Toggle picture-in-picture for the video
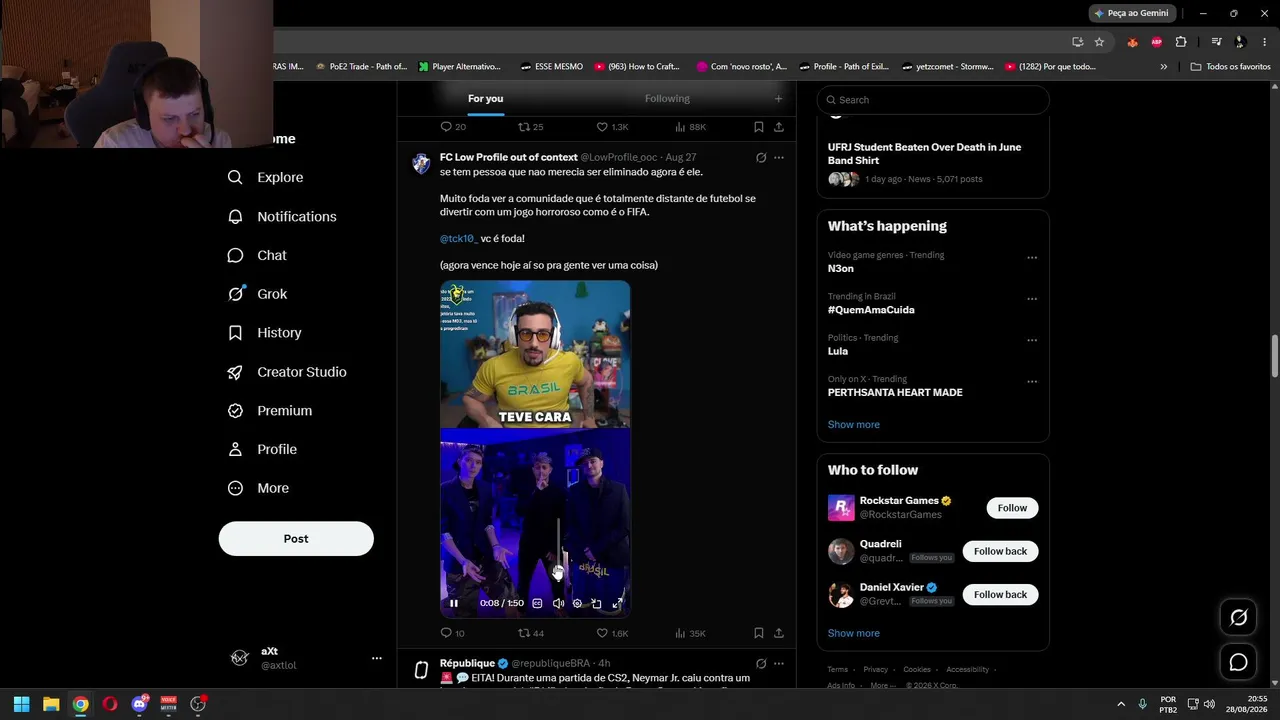 (x=597, y=603)
